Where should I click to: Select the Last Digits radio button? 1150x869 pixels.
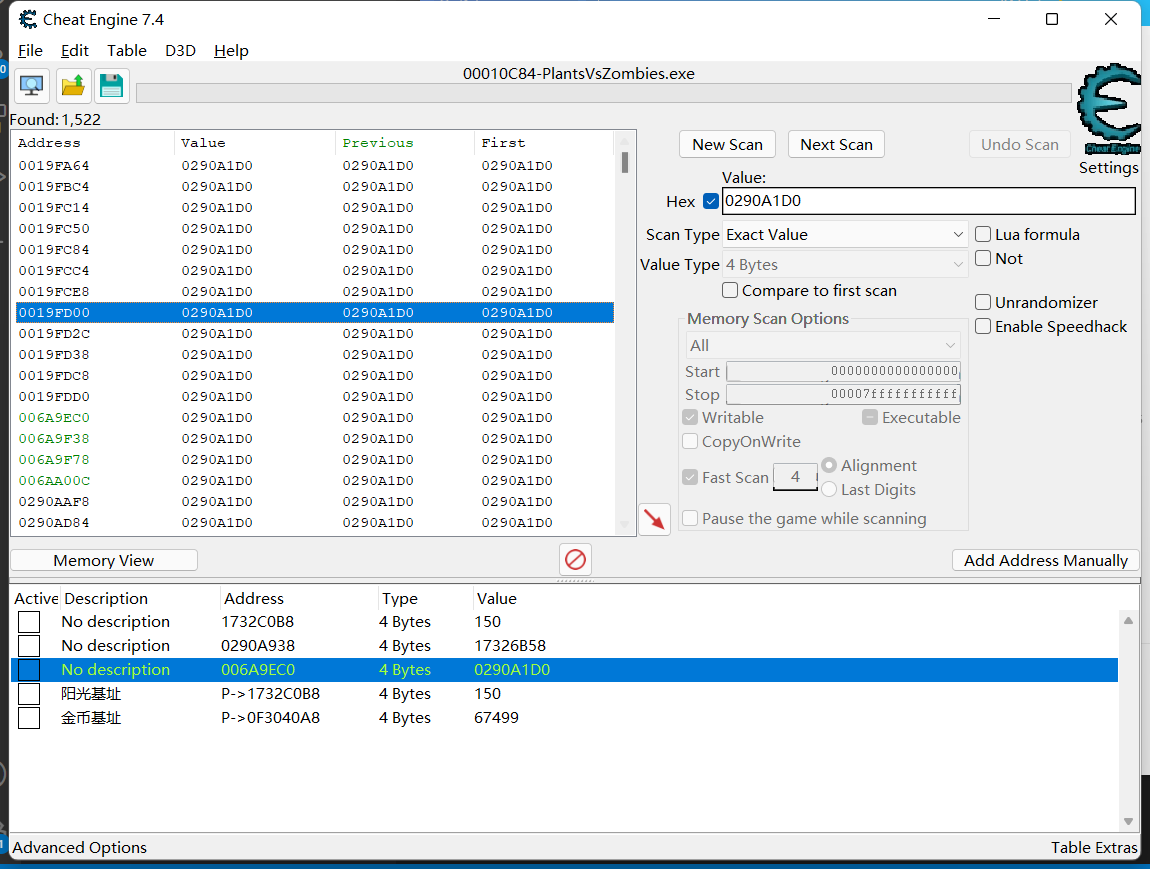click(x=829, y=489)
